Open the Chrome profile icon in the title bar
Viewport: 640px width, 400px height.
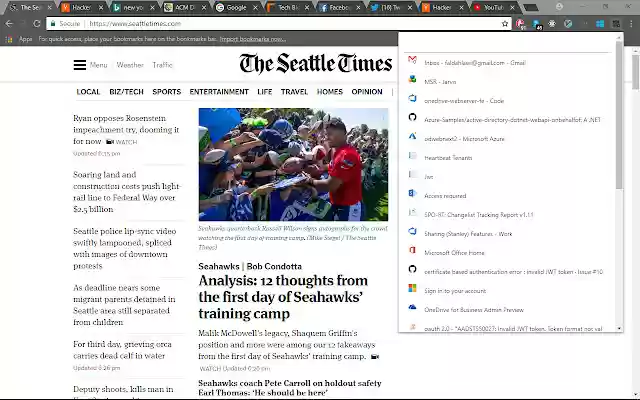(559, 7)
